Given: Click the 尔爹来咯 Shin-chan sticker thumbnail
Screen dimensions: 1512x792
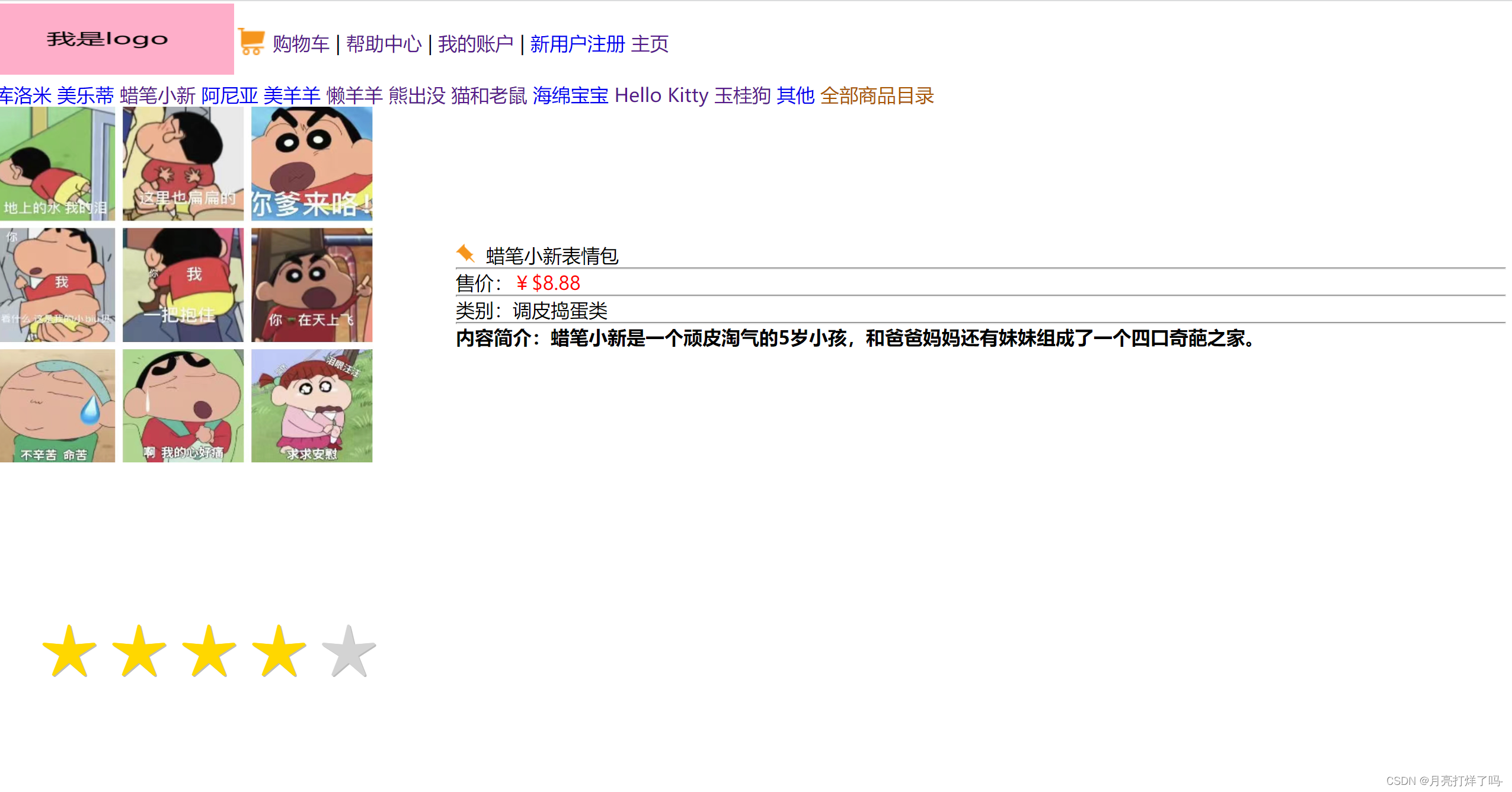Looking at the screenshot, I should (312, 164).
